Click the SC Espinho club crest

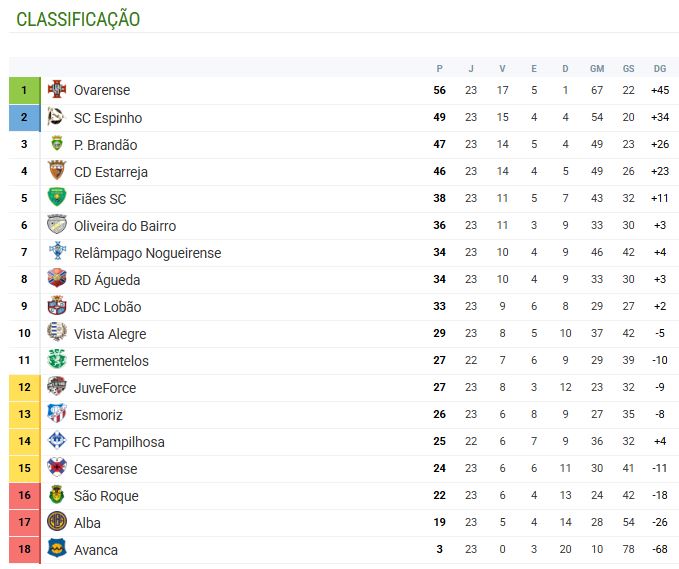(57, 116)
